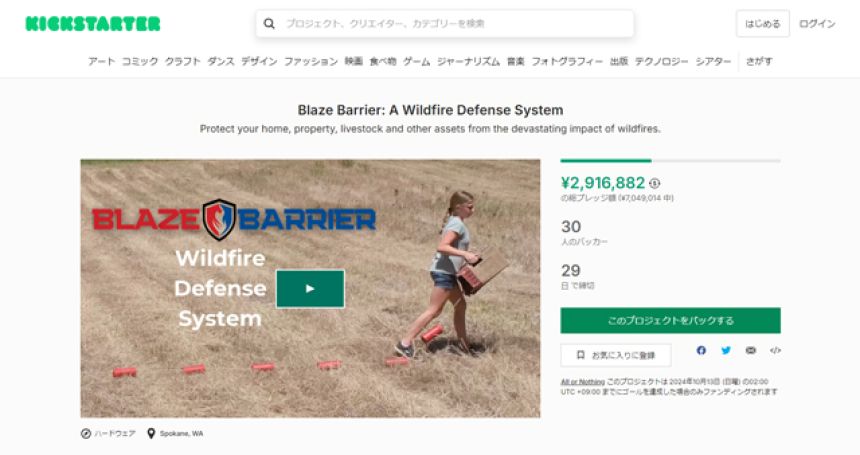This screenshot has width=860, height=455.
Task: Open the ログイン link
Action: tap(817, 24)
